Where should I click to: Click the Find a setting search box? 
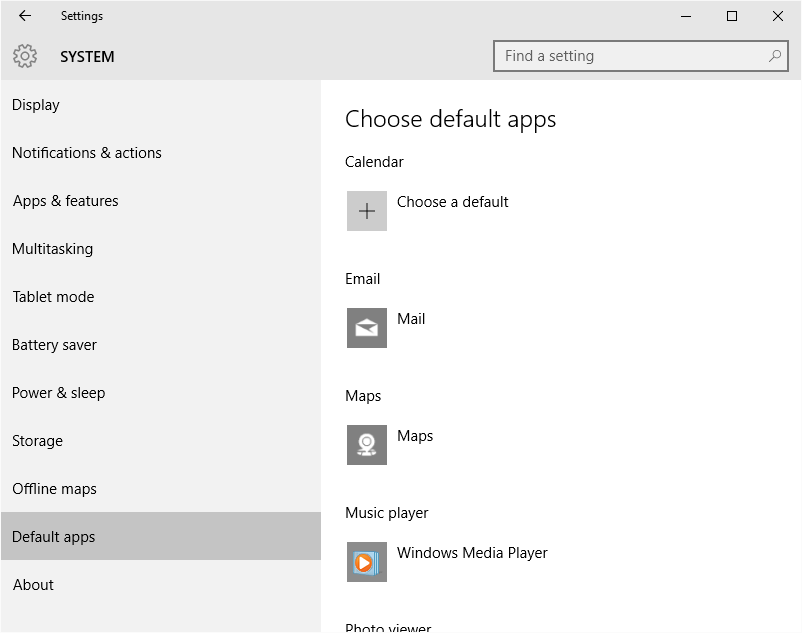coord(630,56)
